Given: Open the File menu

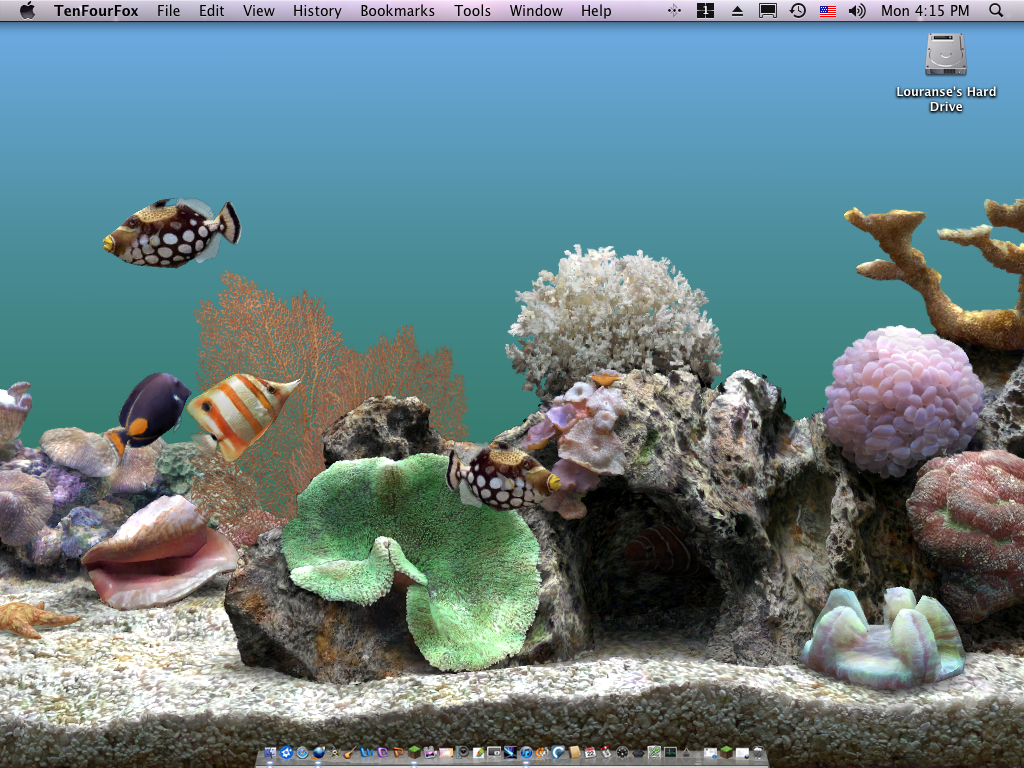Looking at the screenshot, I should coord(169,11).
